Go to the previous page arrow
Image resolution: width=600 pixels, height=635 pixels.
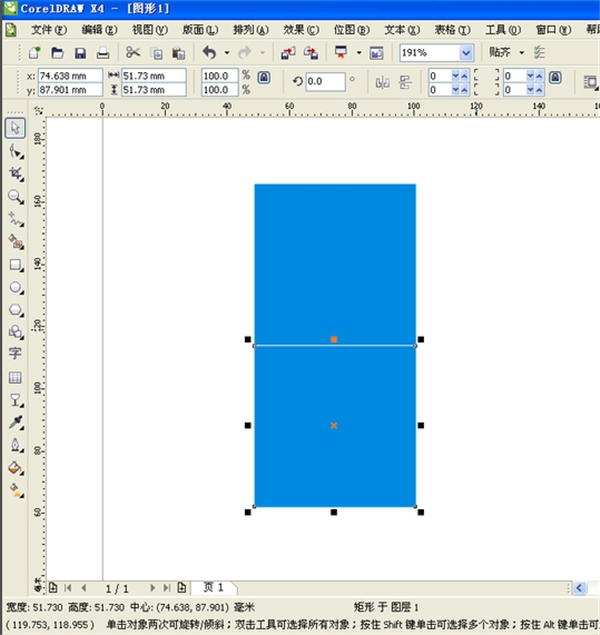[x=84, y=588]
